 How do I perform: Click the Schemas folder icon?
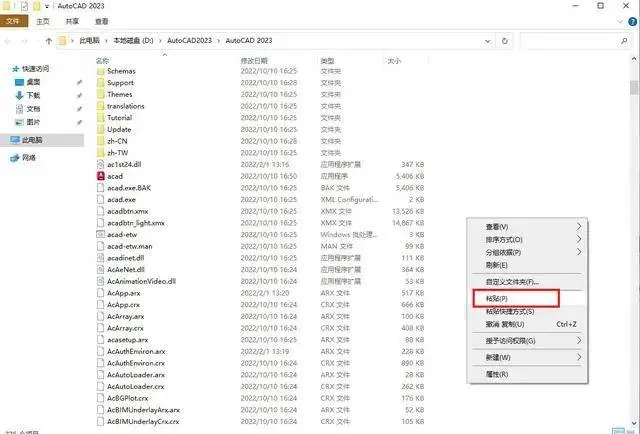pyautogui.click(x=101, y=71)
